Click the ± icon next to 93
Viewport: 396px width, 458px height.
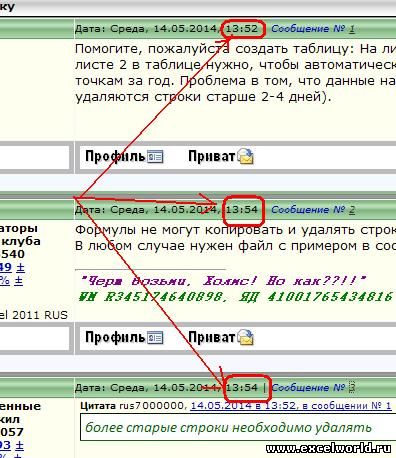(x=19, y=445)
